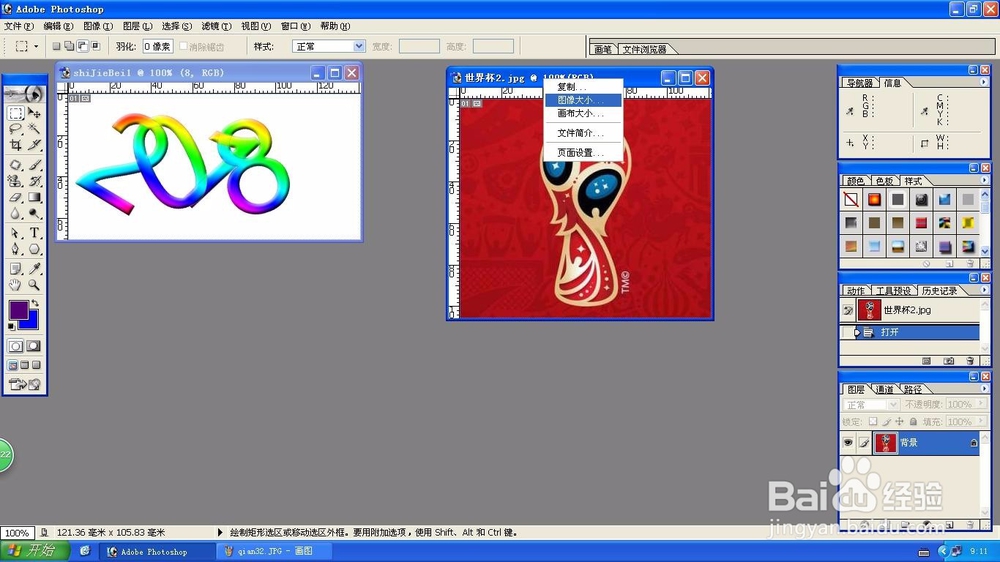The width and height of the screenshot is (1000, 562).
Task: Open the layer 不透明度 opacity arrow
Action: tap(981, 404)
